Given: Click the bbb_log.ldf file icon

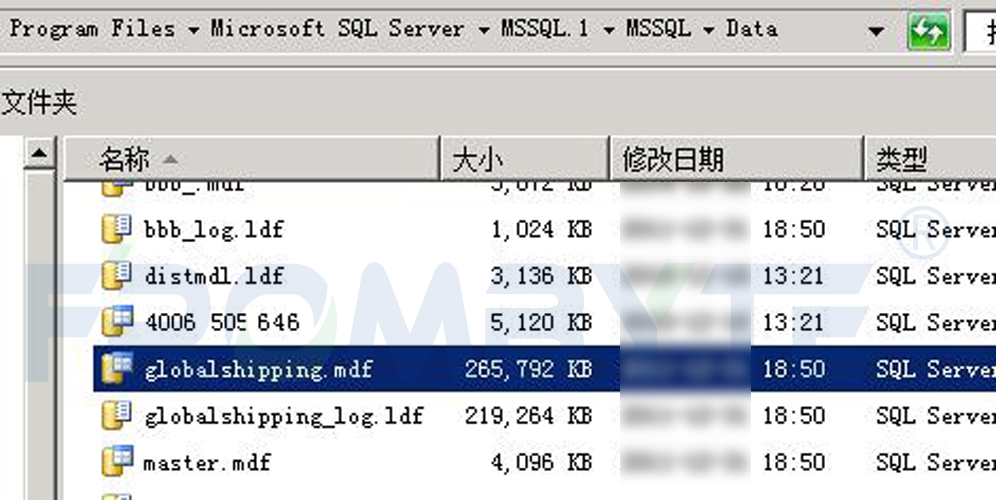Looking at the screenshot, I should tap(118, 228).
